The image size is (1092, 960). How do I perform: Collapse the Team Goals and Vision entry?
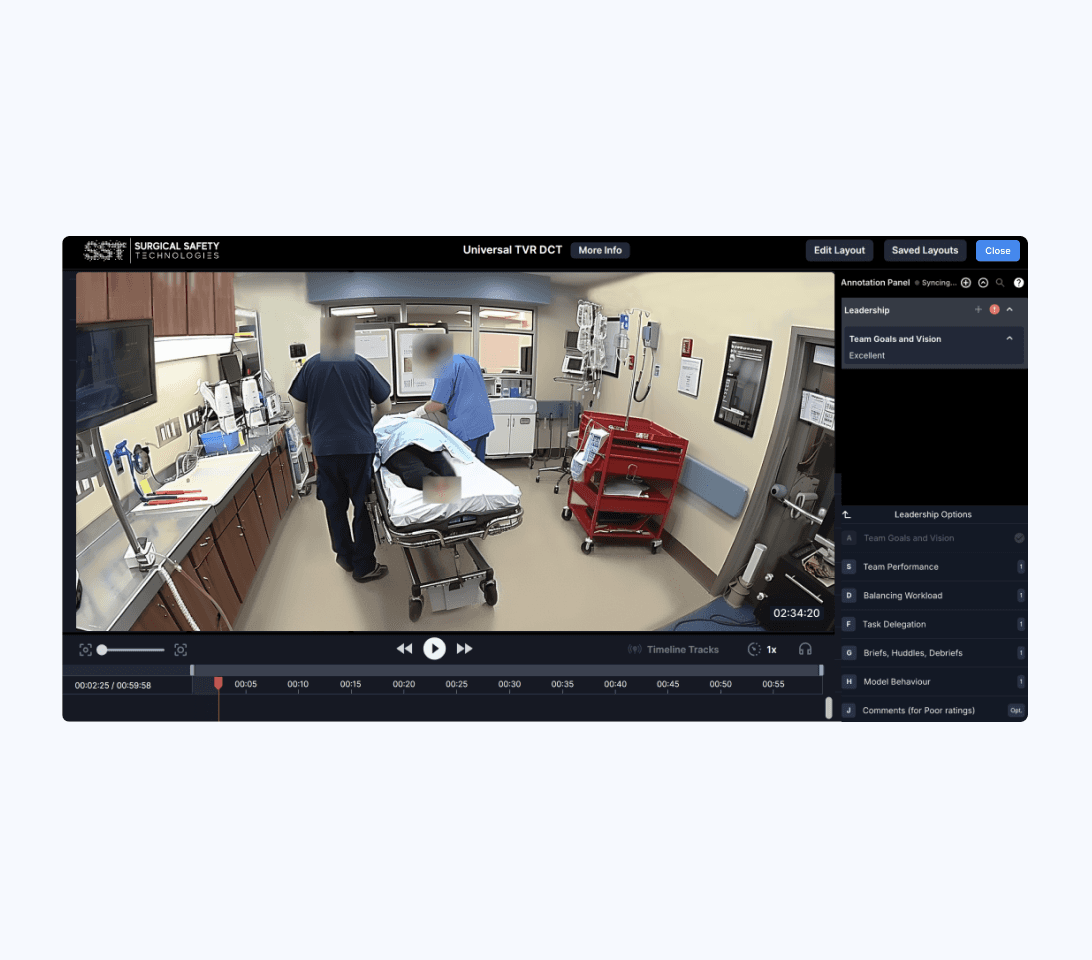[x=1009, y=338]
